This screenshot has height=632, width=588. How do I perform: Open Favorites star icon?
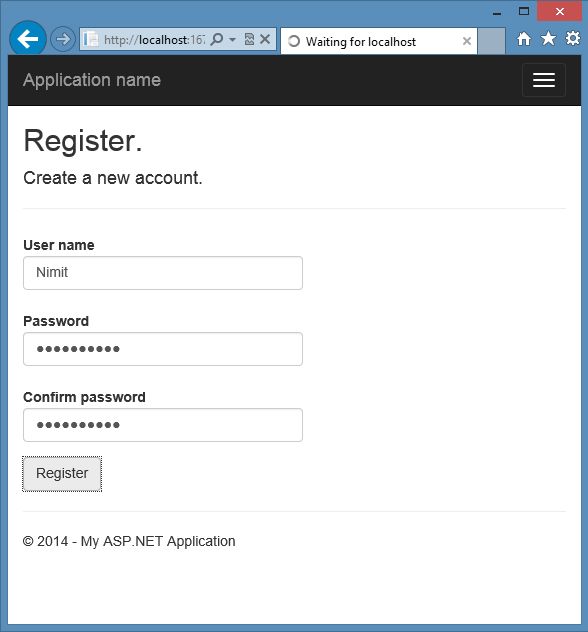pyautogui.click(x=548, y=39)
